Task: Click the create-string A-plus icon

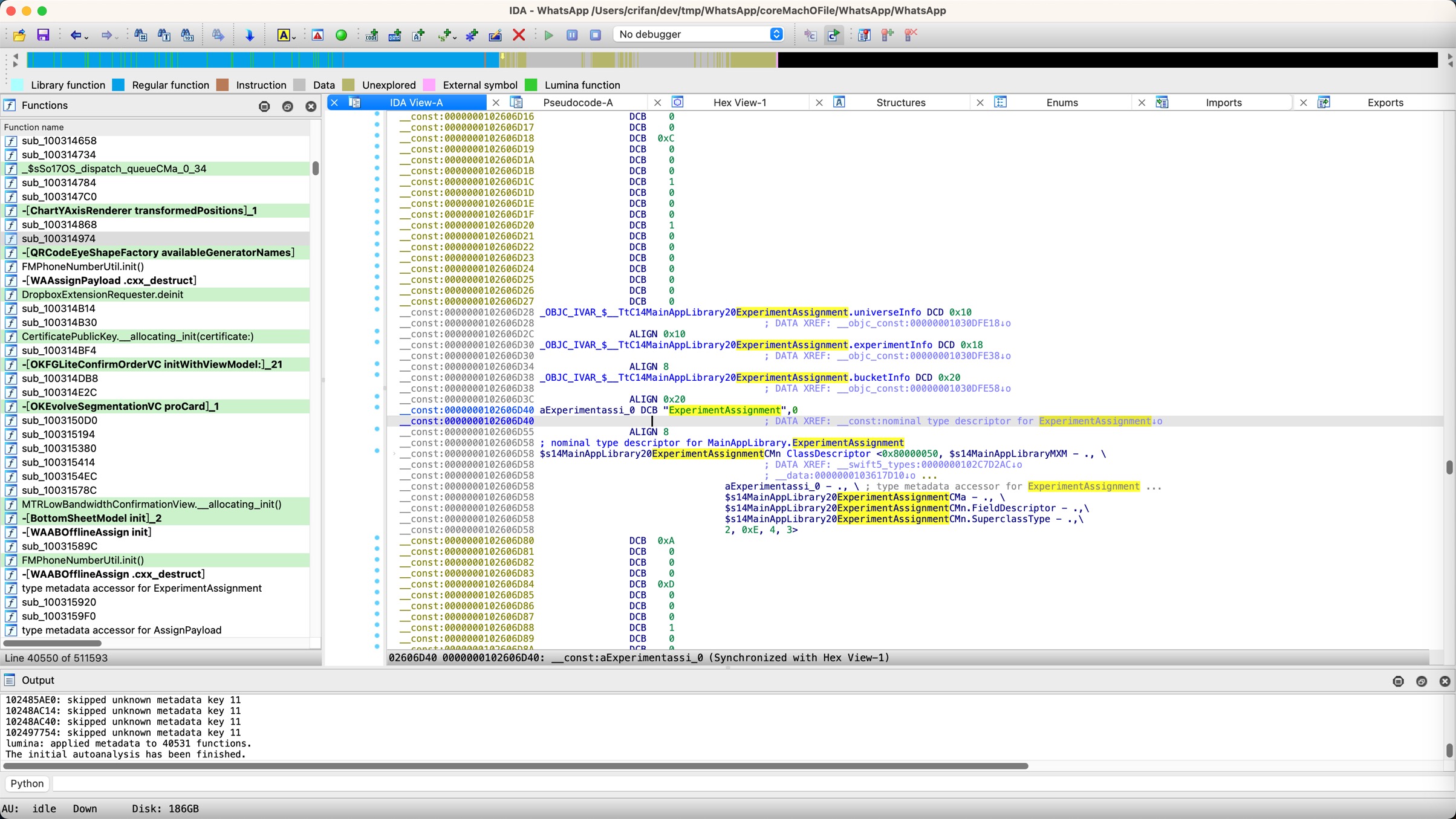Action: [x=418, y=35]
